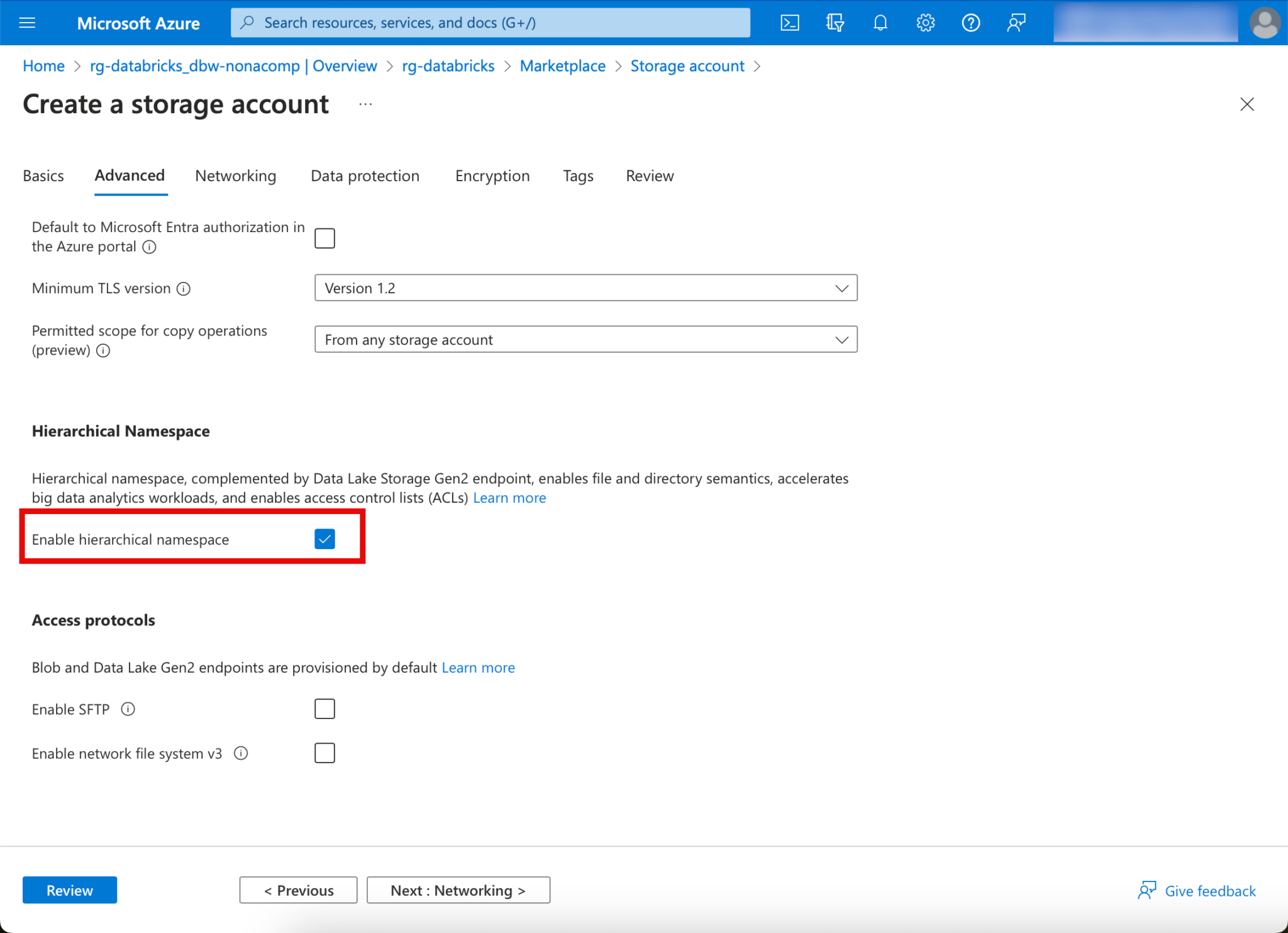The height and width of the screenshot is (933, 1288).
Task: Switch to the Networking tab
Action: 235,176
